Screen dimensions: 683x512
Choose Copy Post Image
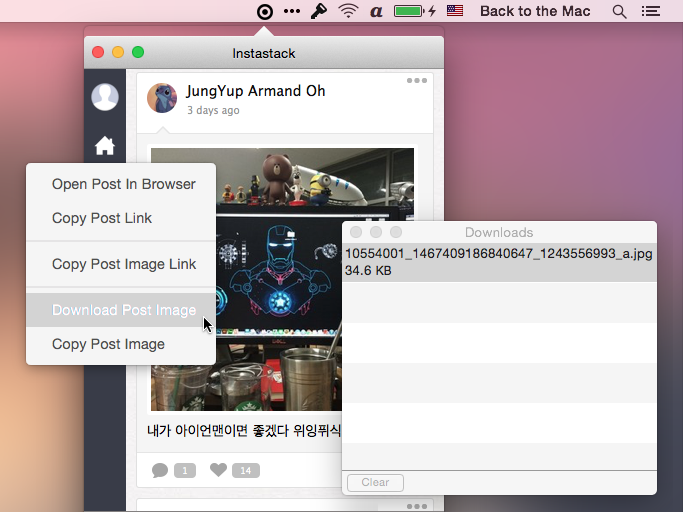click(x=121, y=344)
